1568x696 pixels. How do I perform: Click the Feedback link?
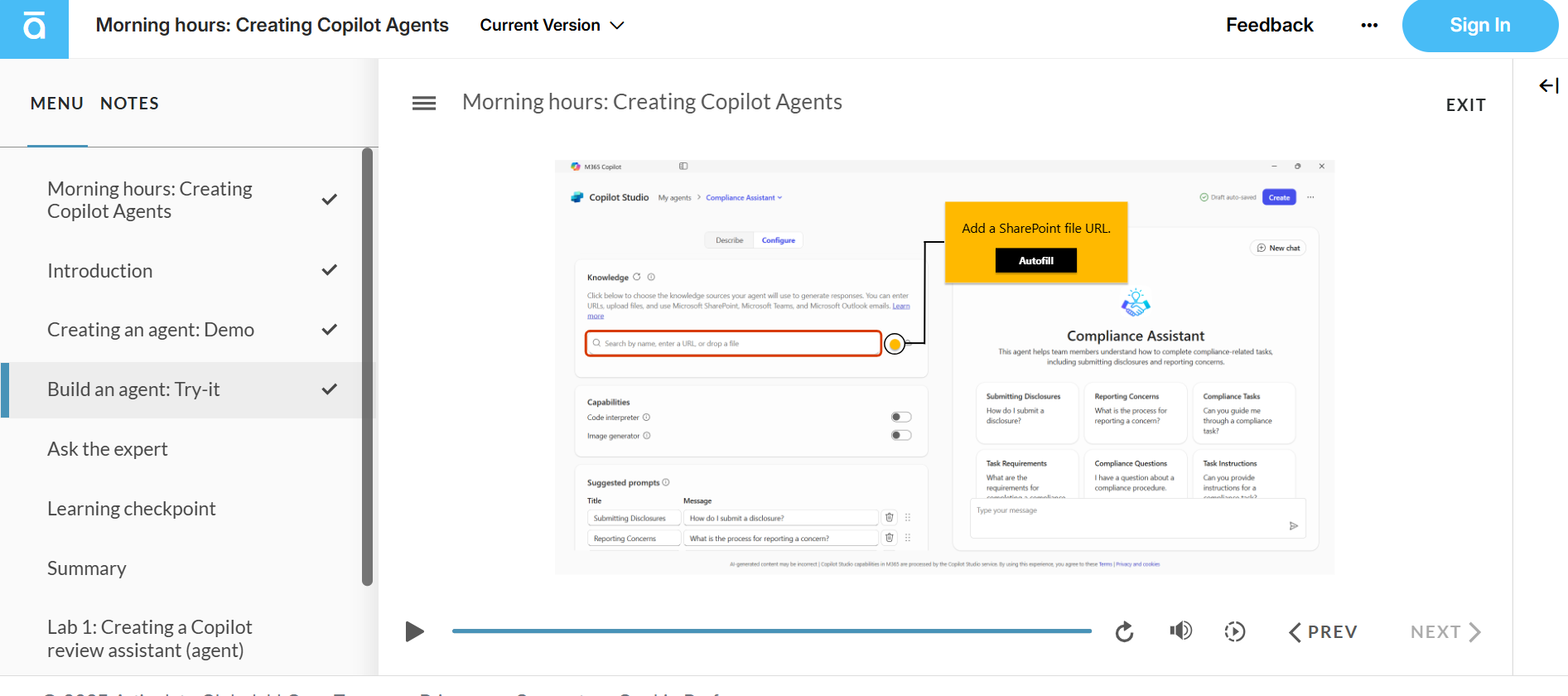(1269, 26)
